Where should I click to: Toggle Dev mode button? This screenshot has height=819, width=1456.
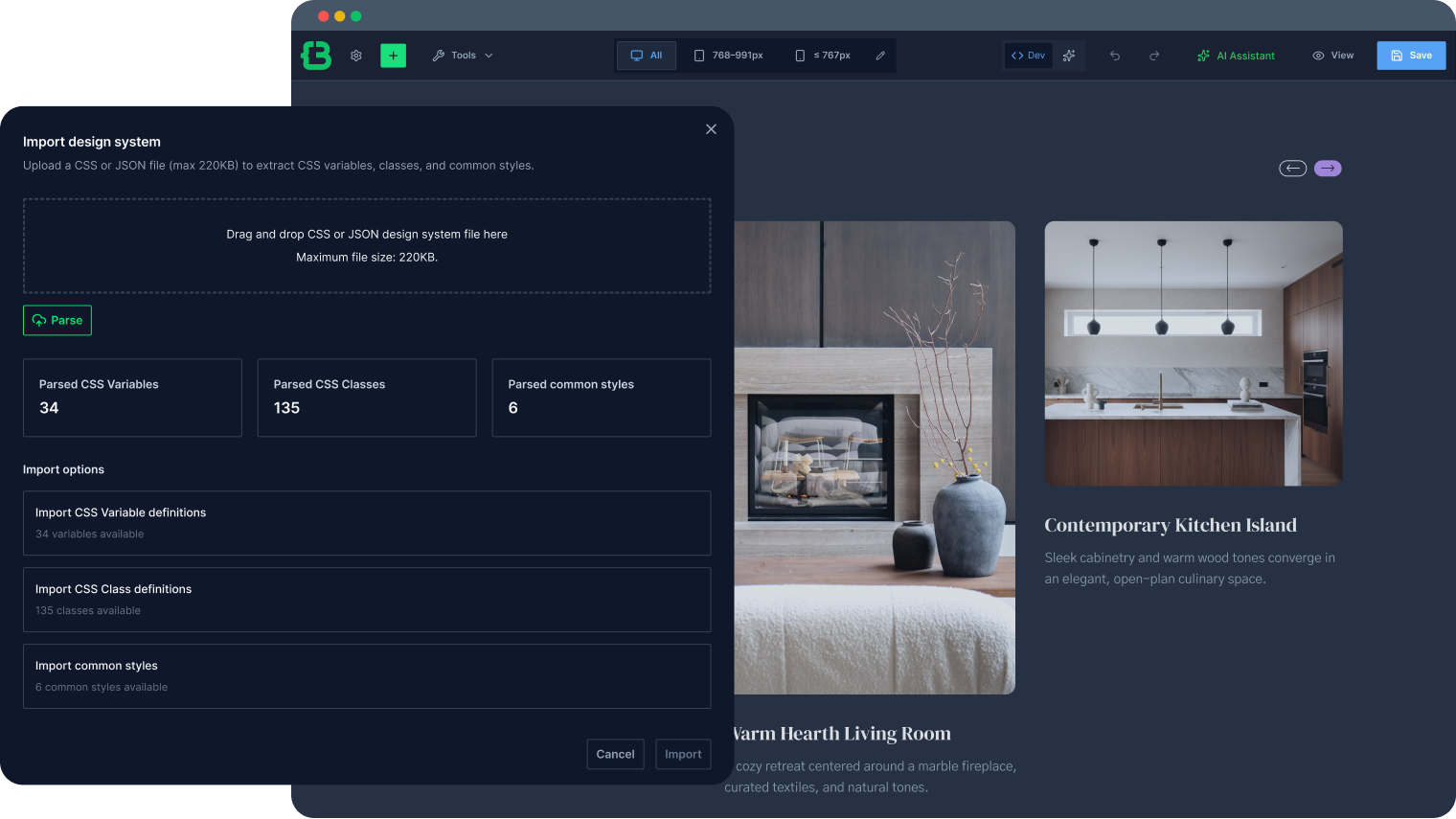tap(1029, 56)
